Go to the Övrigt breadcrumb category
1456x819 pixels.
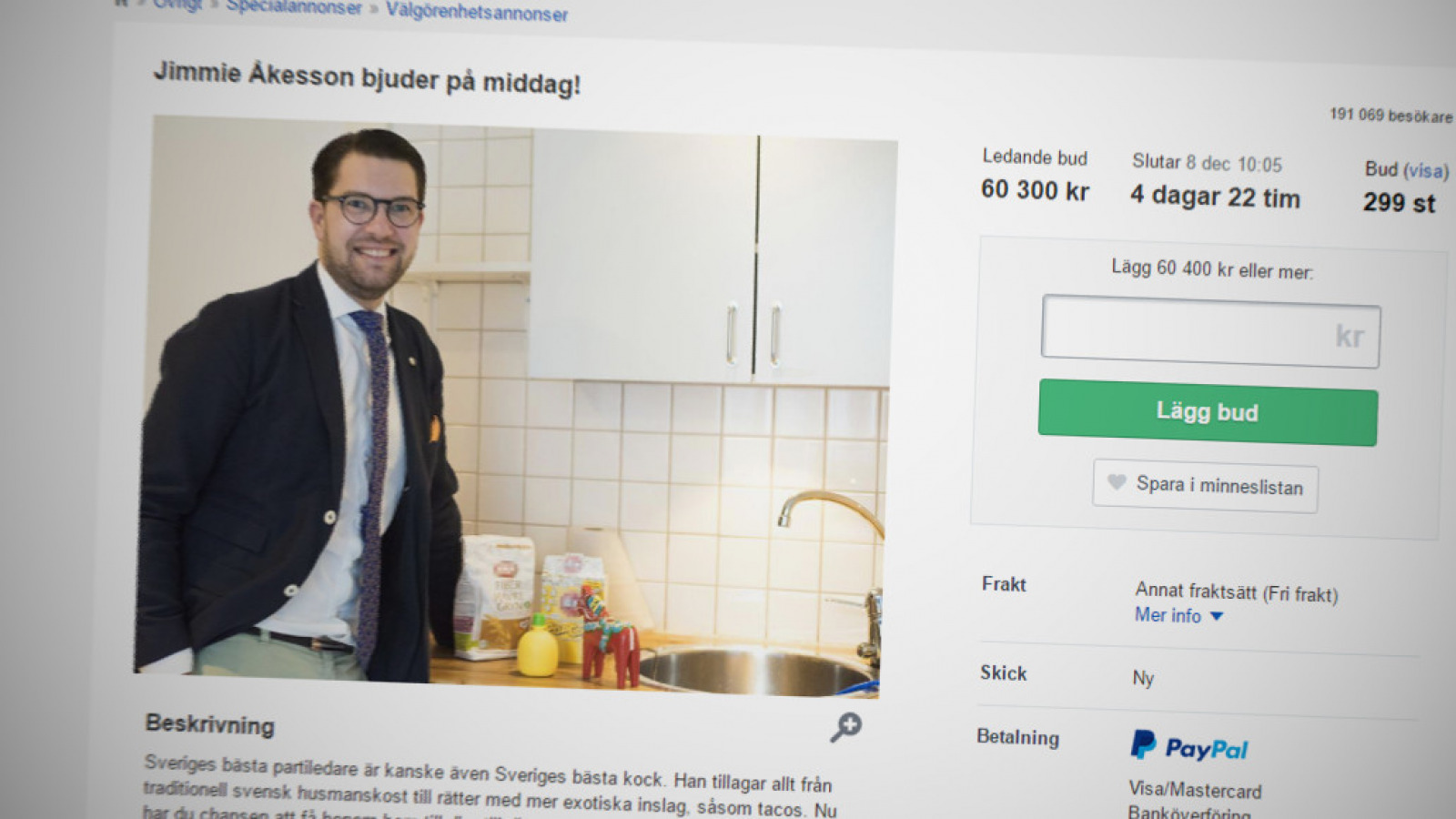177,5
